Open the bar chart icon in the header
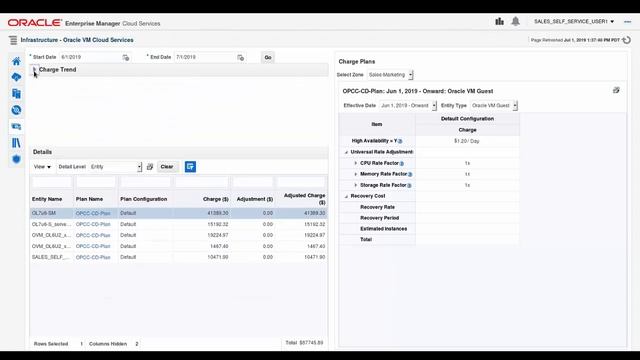640x360 pixels. (499, 21)
